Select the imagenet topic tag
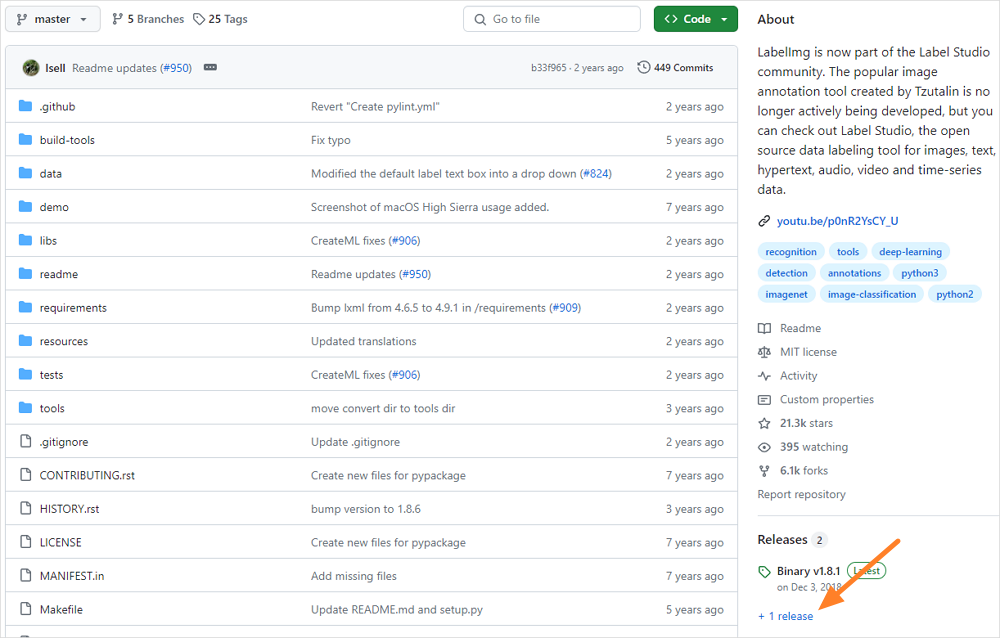Viewport: 1000px width, 638px height. 786,294
